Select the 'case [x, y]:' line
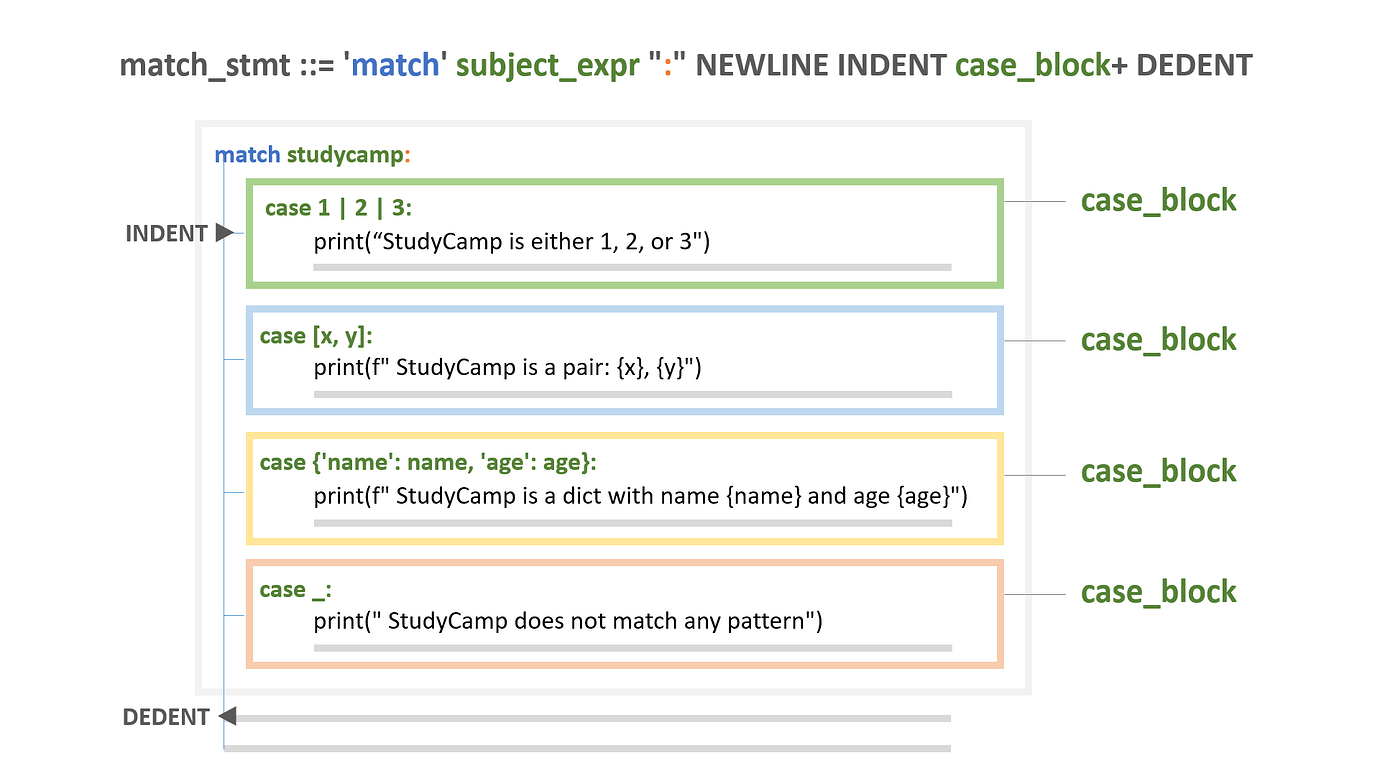Viewport: 1380px width, 776px height. 316,336
